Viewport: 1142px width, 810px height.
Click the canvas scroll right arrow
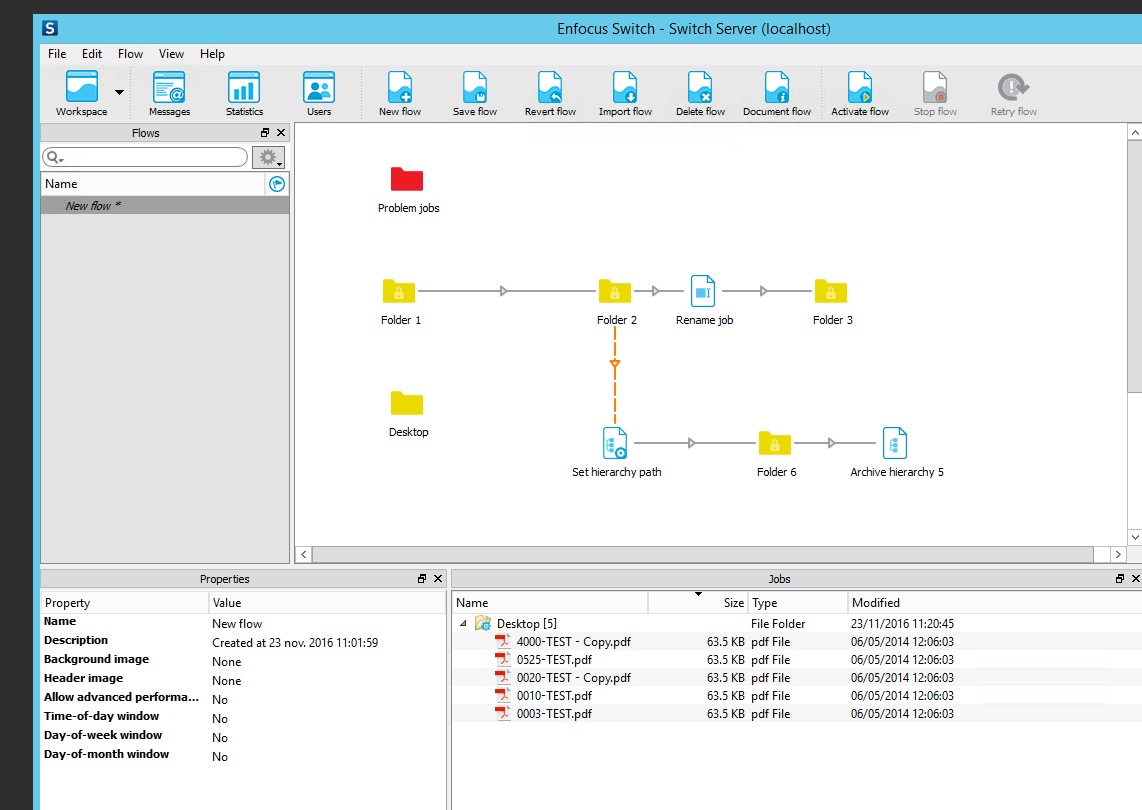(1118, 554)
